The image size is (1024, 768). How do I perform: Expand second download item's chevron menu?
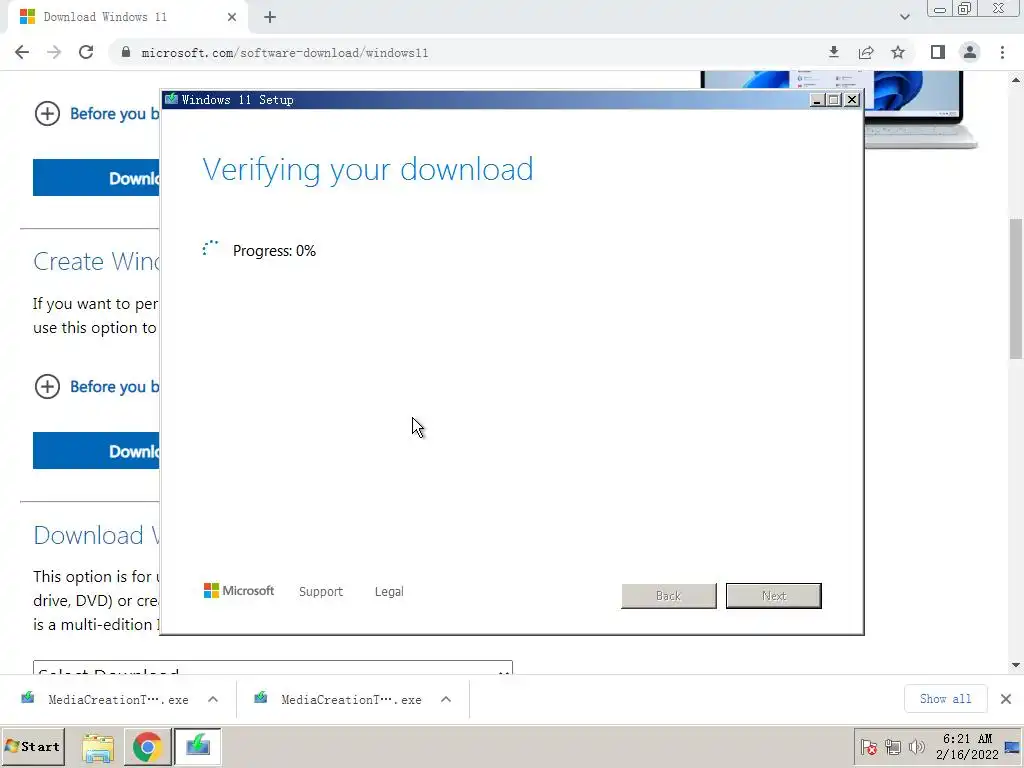(x=446, y=699)
